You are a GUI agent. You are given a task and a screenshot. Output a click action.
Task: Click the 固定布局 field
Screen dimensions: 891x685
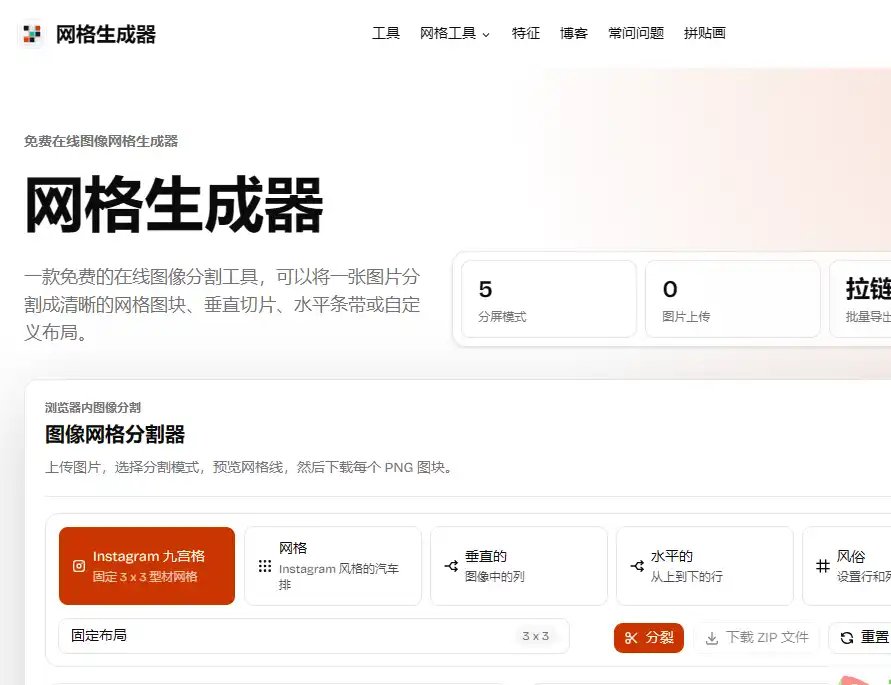pos(314,636)
